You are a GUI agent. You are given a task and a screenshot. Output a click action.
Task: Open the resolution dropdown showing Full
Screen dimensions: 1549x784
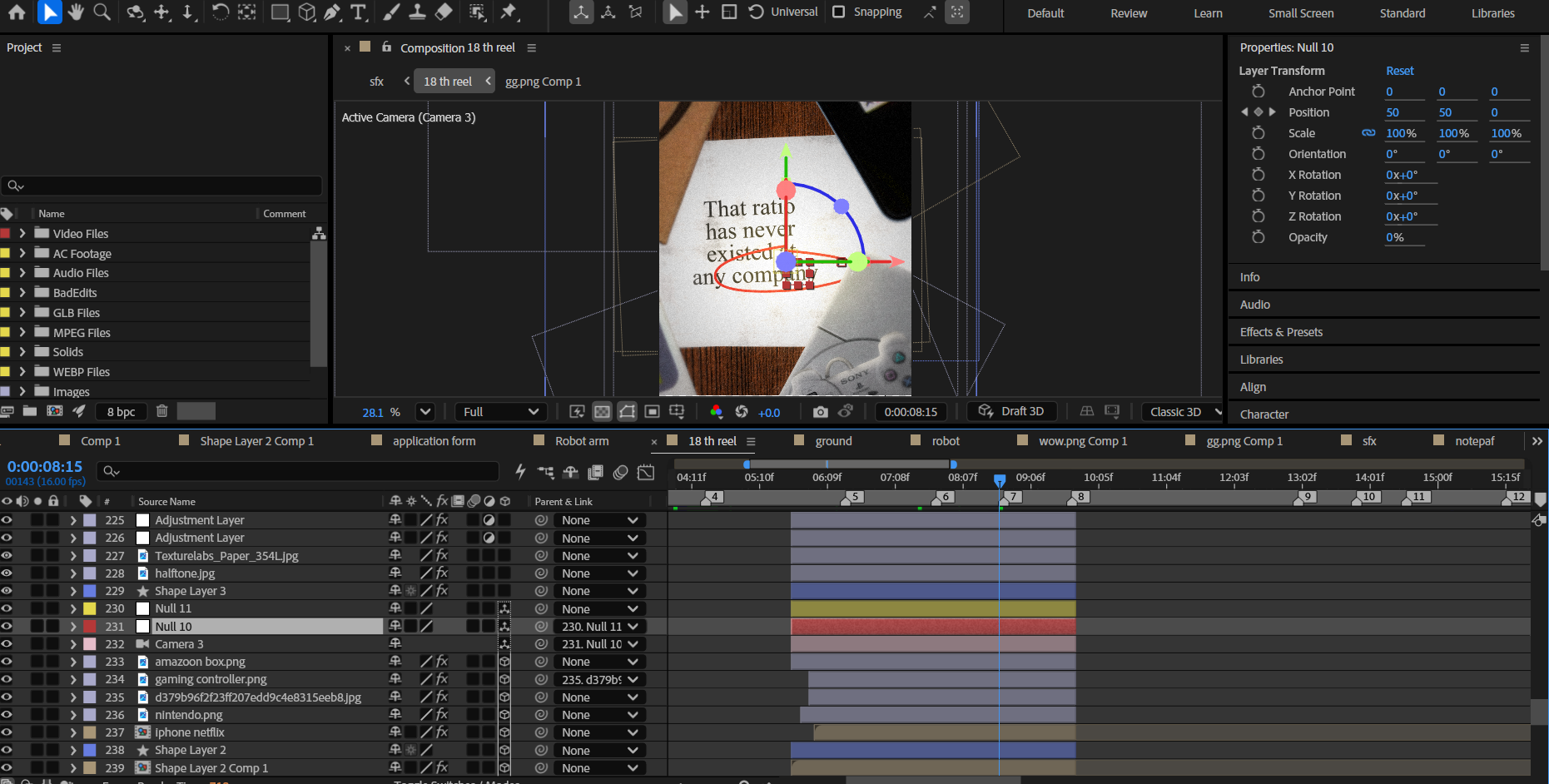tap(500, 412)
